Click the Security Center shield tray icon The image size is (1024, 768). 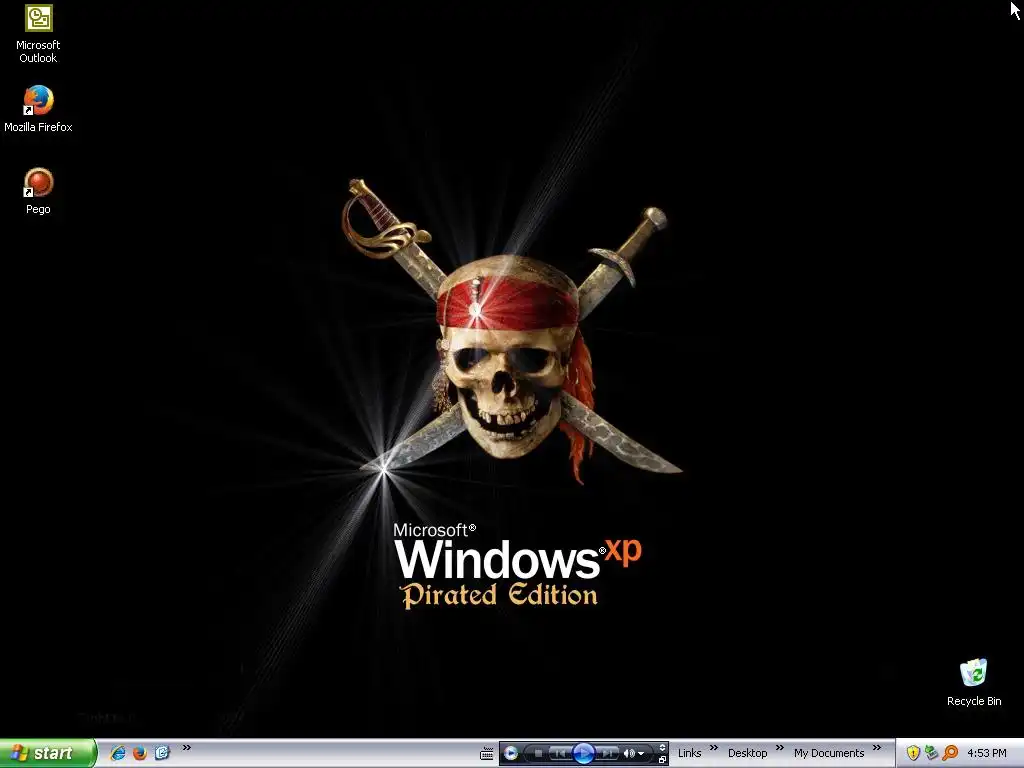[913, 753]
